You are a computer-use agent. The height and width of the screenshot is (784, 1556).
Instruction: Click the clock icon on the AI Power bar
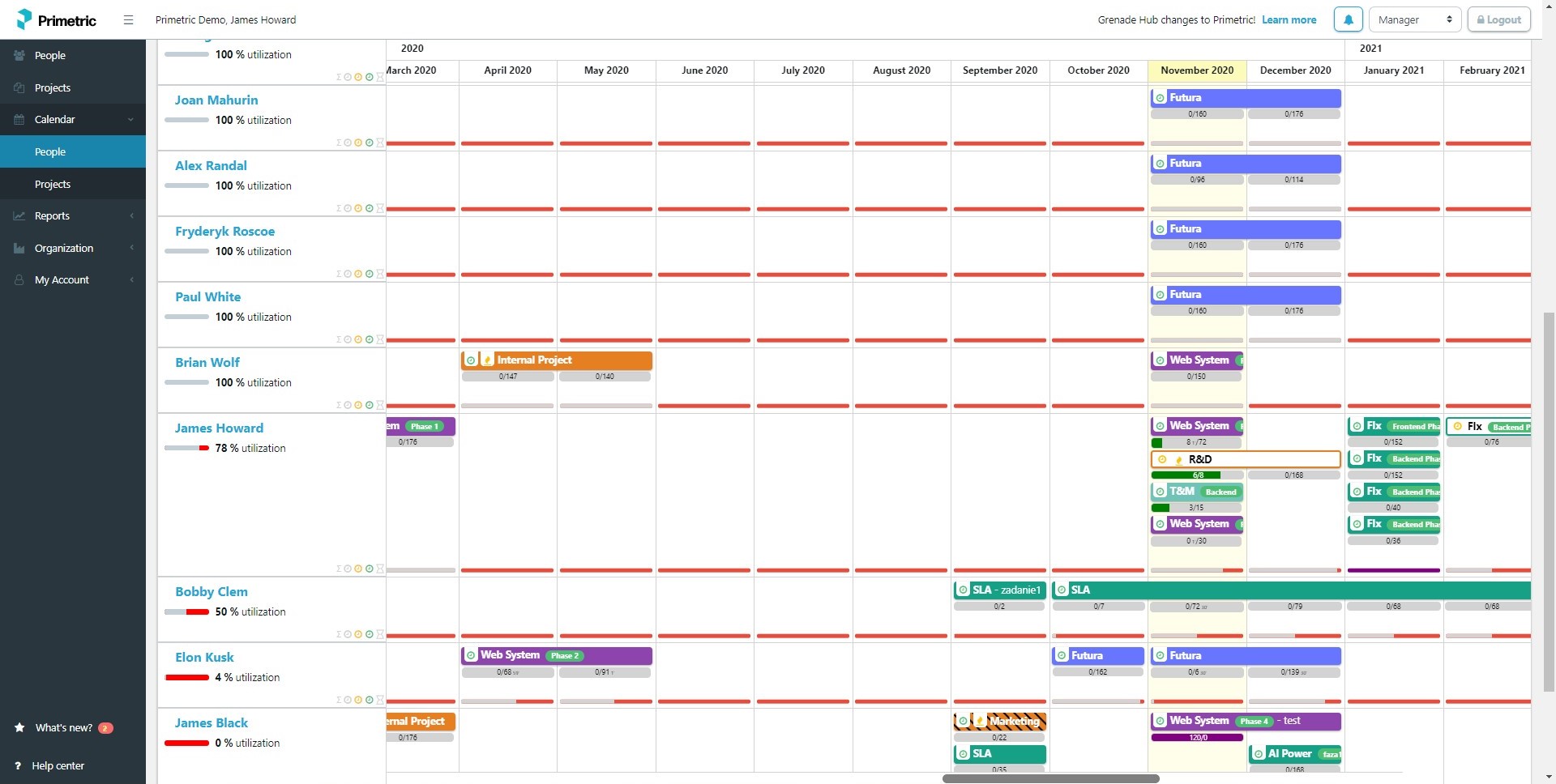tap(1259, 754)
